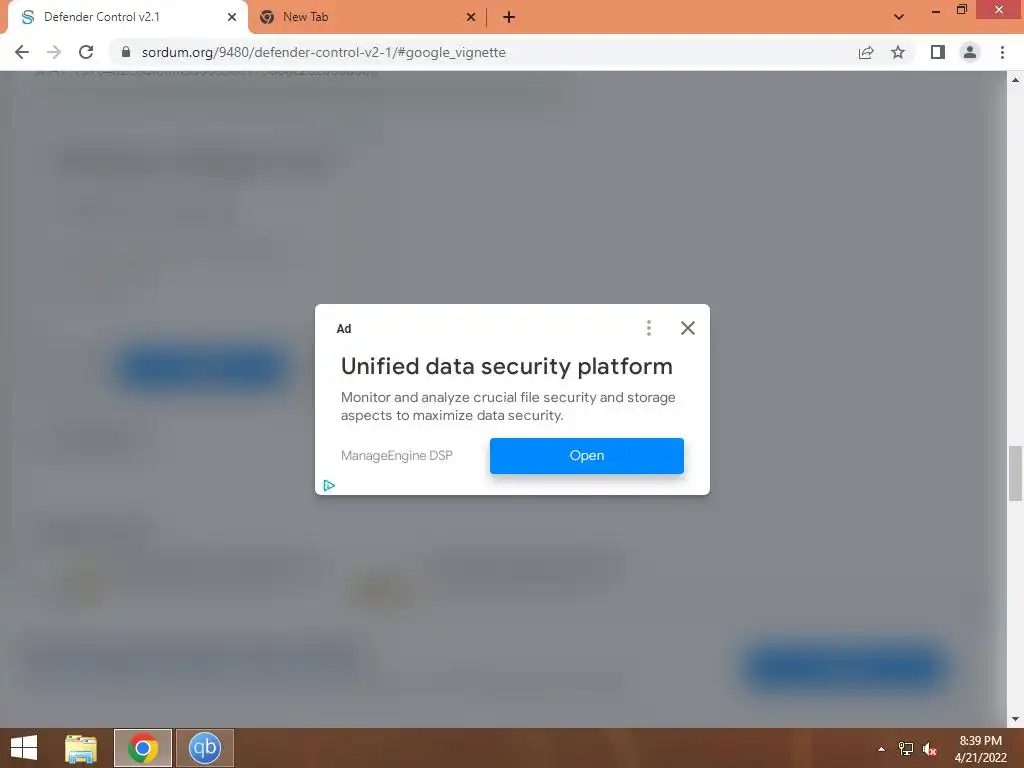1024x768 pixels.
Task: Click the browser back arrow
Action: (x=22, y=52)
